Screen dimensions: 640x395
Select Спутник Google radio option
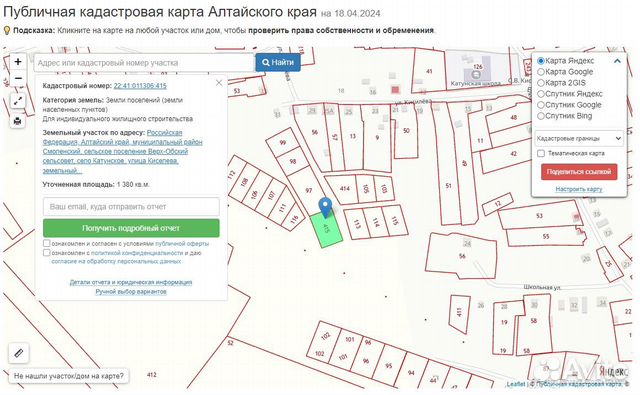541,105
